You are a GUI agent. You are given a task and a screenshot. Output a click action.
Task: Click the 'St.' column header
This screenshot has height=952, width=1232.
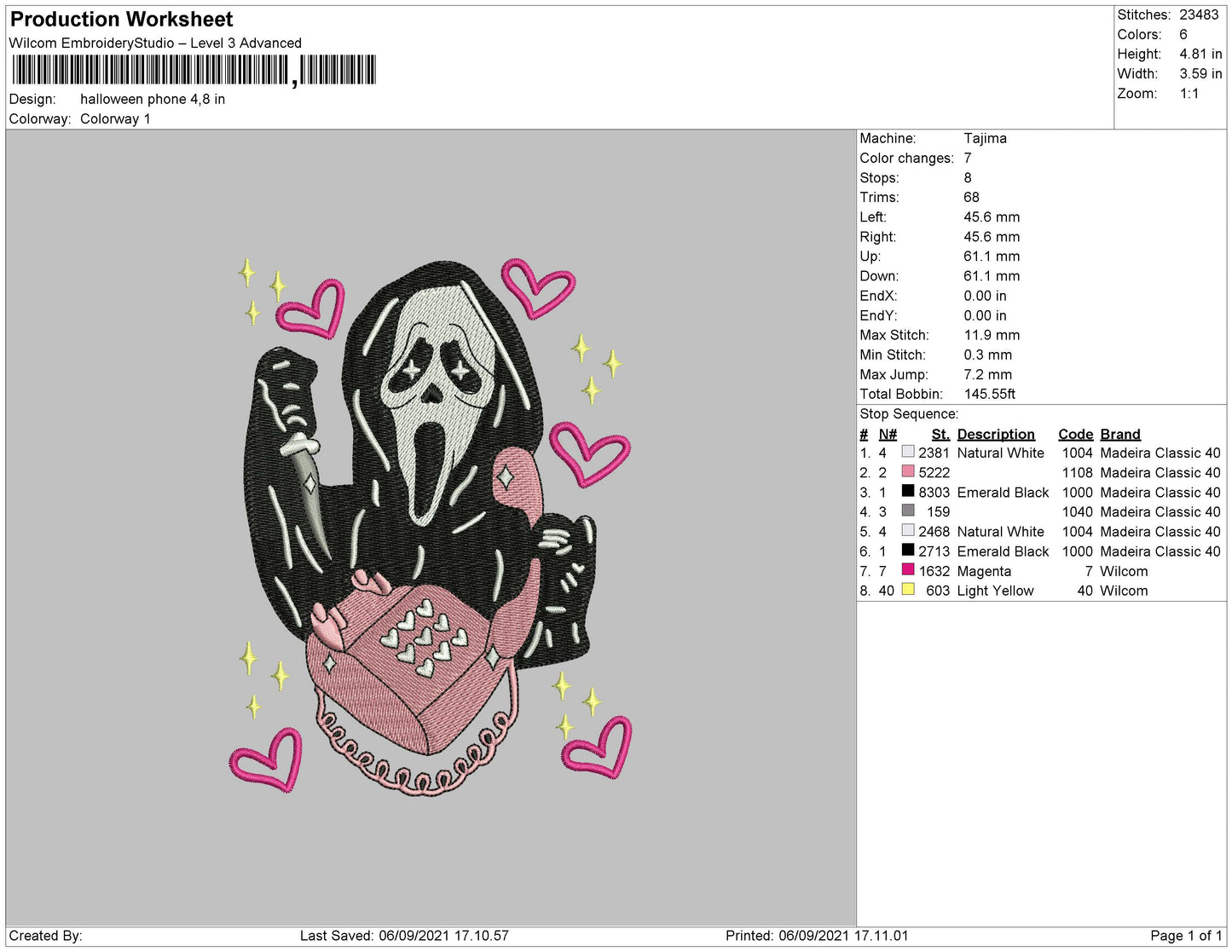[x=940, y=434]
